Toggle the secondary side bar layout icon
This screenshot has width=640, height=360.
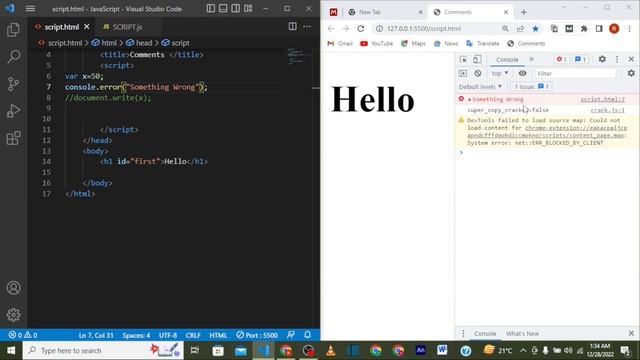(x=236, y=9)
